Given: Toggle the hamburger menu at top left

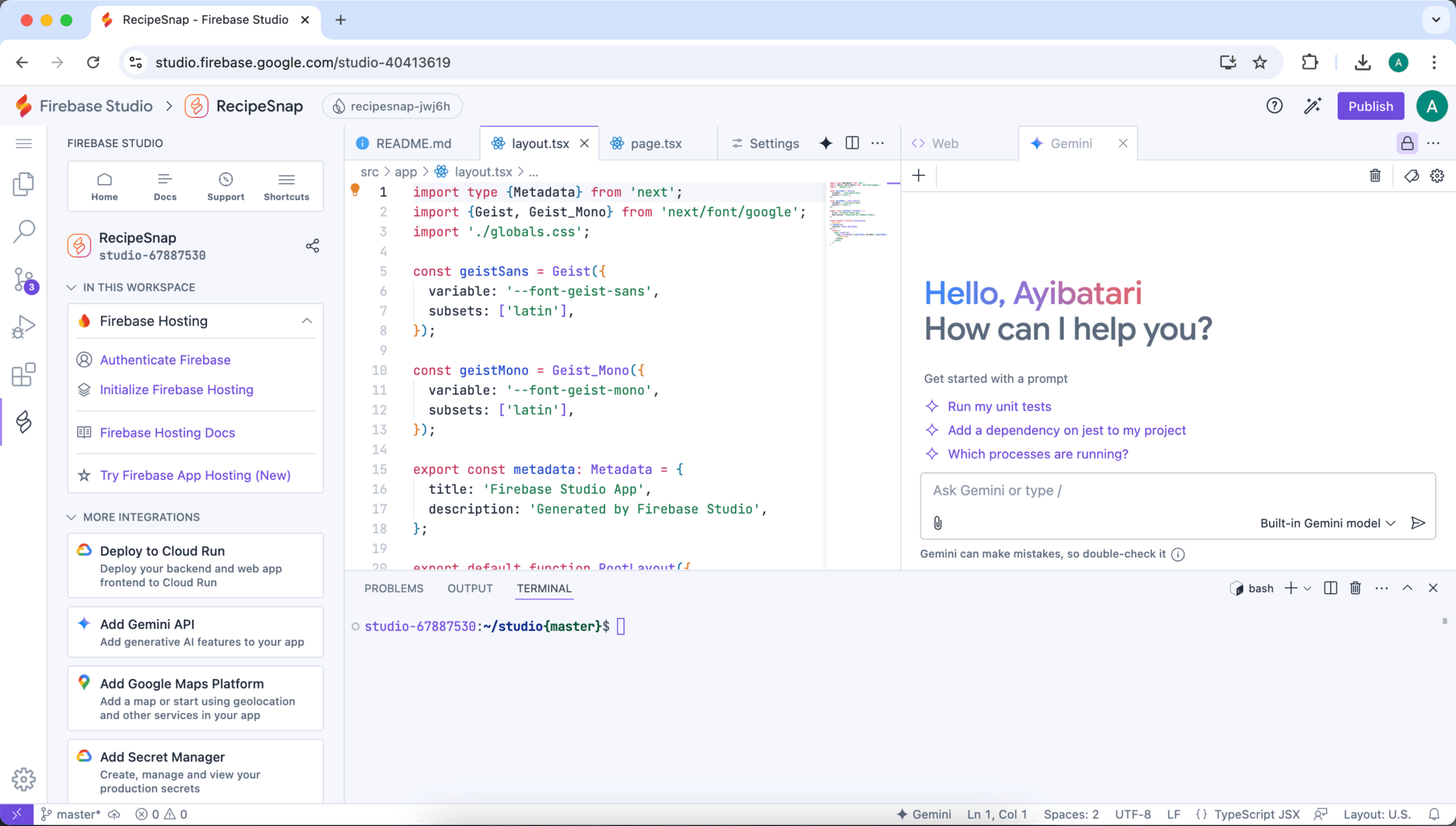Looking at the screenshot, I should 24,143.
